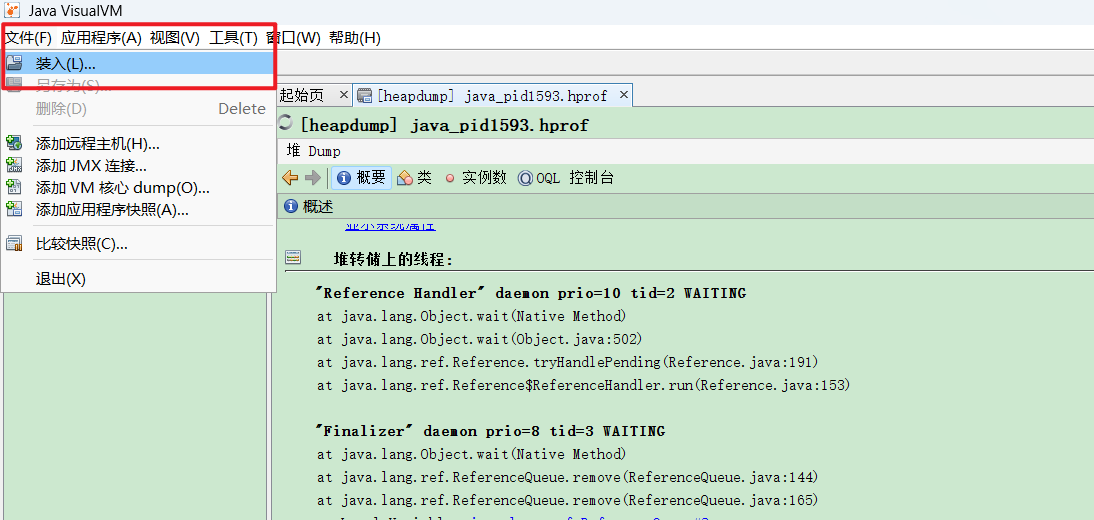Screen dimensions: 1094x520
Task: Click the JMX icon beside 添加 JMX 连接
Action: click(x=14, y=166)
